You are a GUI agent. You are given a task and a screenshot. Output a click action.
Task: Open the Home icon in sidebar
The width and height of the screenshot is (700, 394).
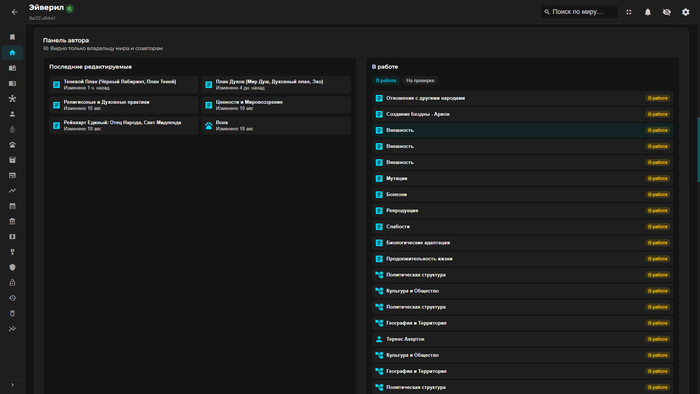coord(12,53)
